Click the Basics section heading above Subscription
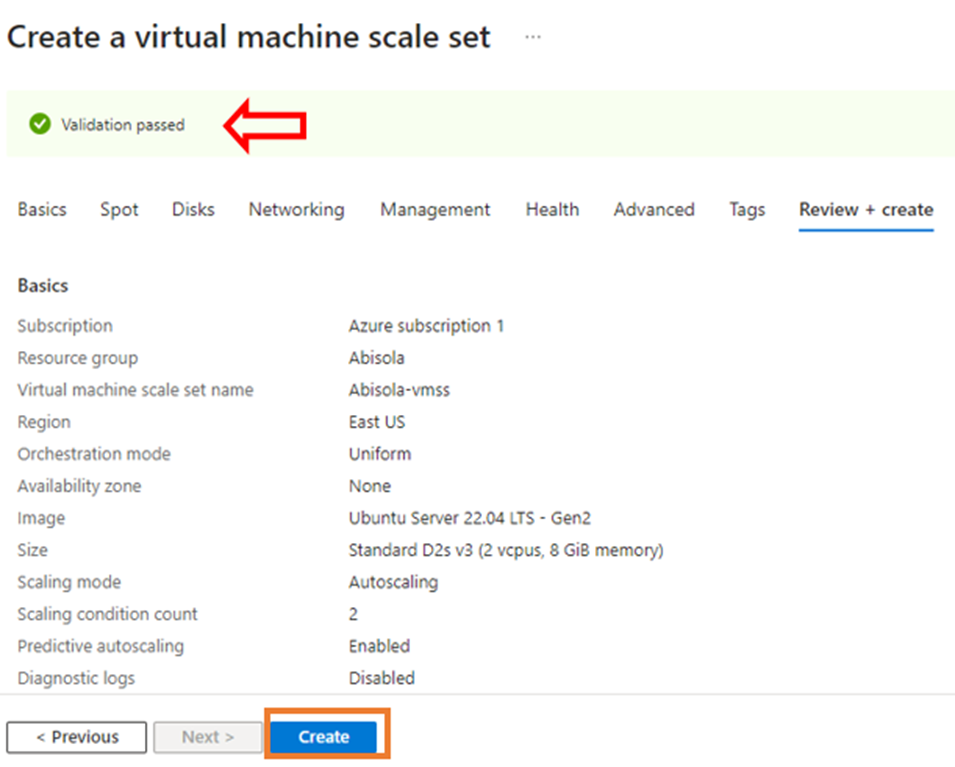The width and height of the screenshot is (955, 767). pyautogui.click(x=43, y=286)
